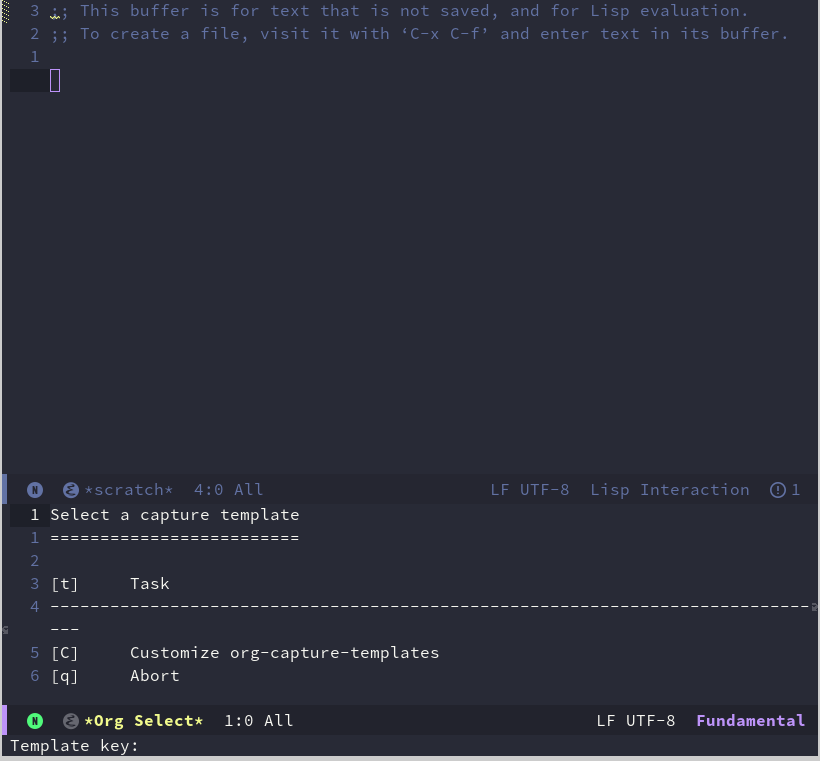Click the line continuation arrow on the dashed separator

click(814, 607)
